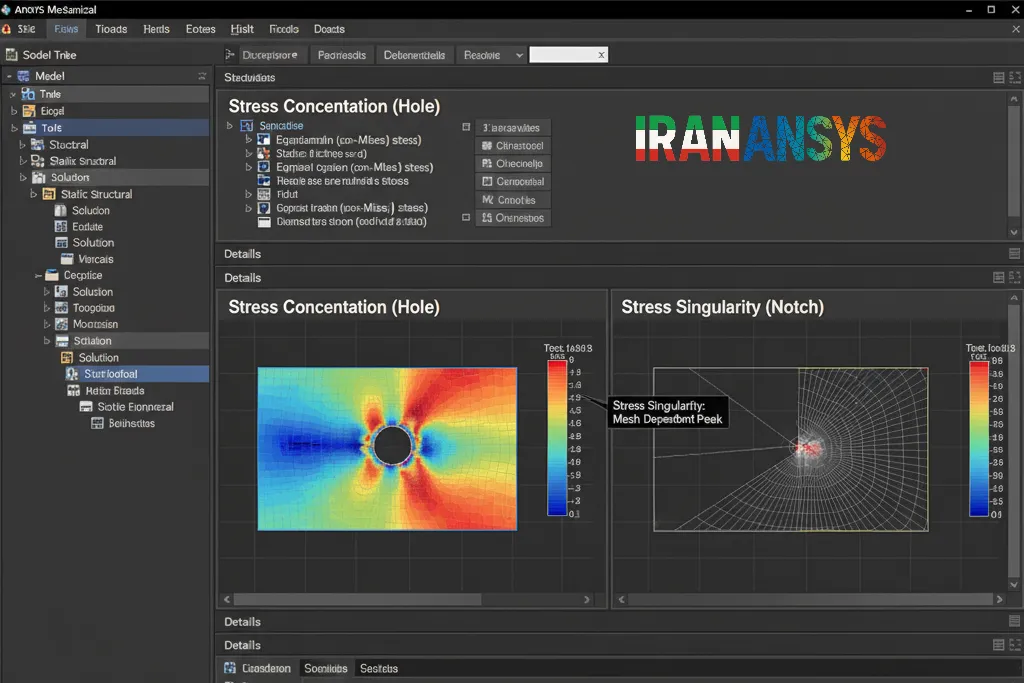Click the Ducepisrore toolbar button

(x=269, y=55)
